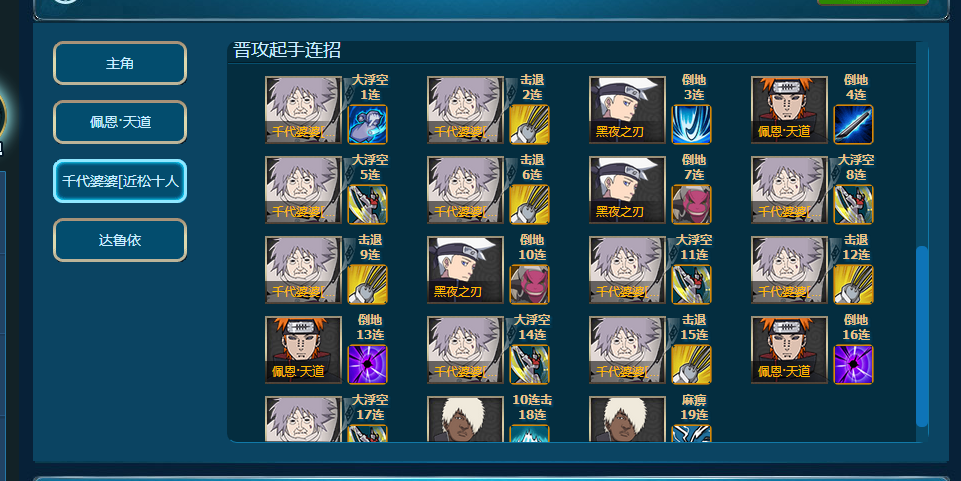Click the 3连 倒地 blue wave skill icon
Screen dimensions: 961x481
(691, 124)
